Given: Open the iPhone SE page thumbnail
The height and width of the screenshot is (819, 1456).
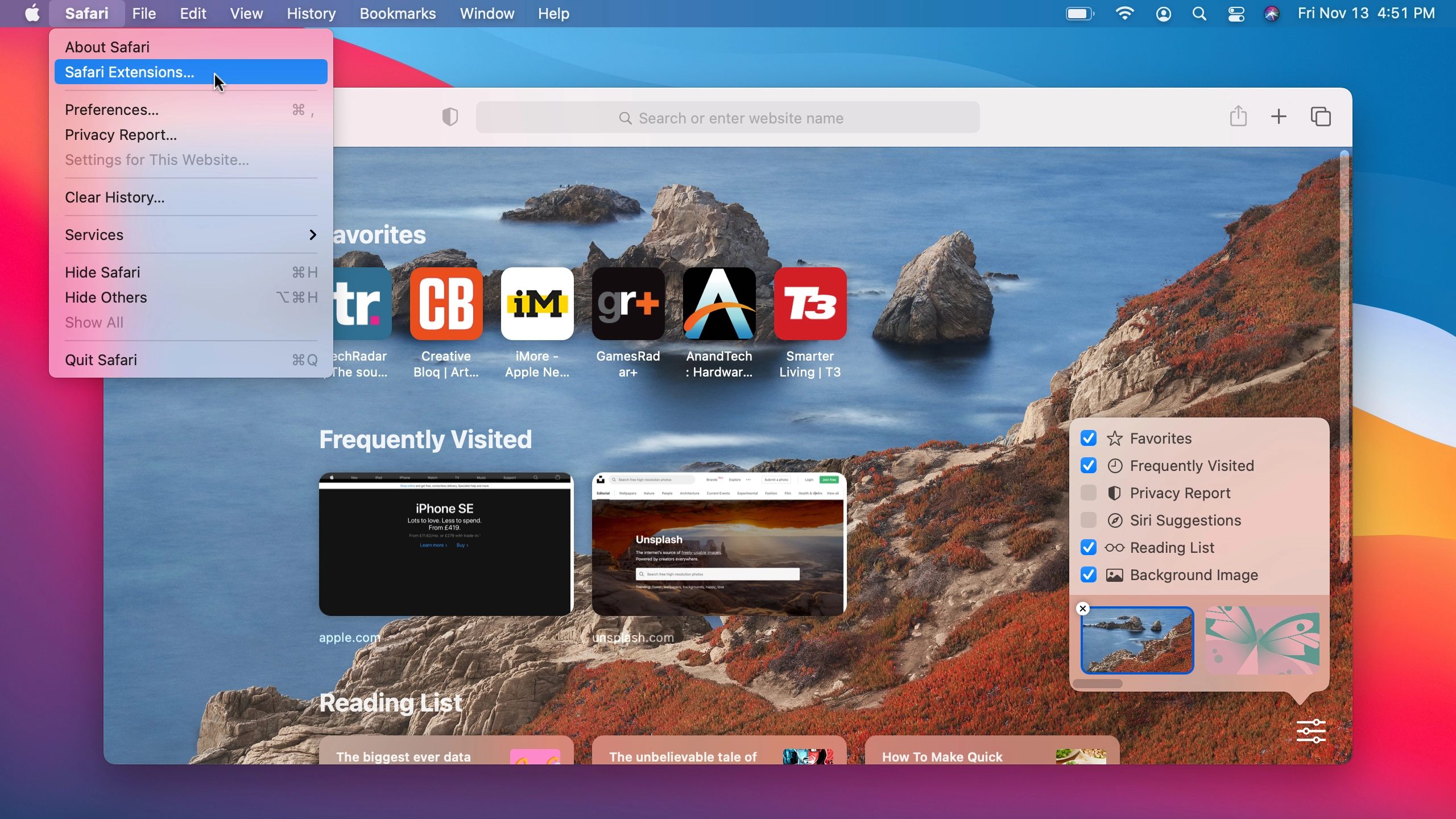Looking at the screenshot, I should click(x=446, y=544).
